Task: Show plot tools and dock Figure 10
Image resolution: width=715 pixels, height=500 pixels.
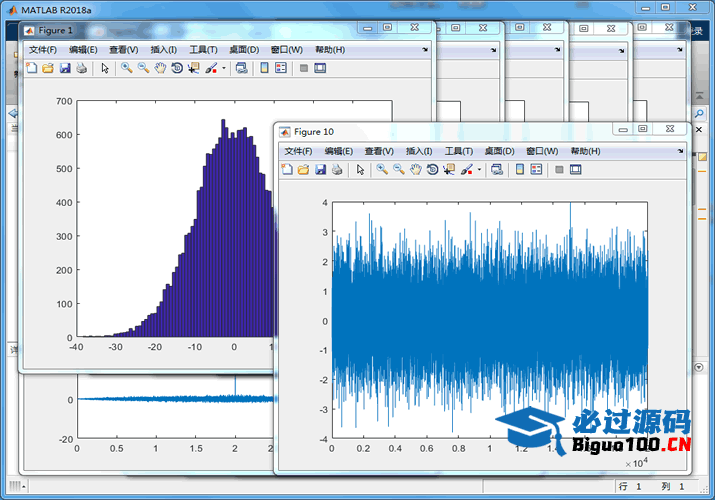Action: (576, 170)
